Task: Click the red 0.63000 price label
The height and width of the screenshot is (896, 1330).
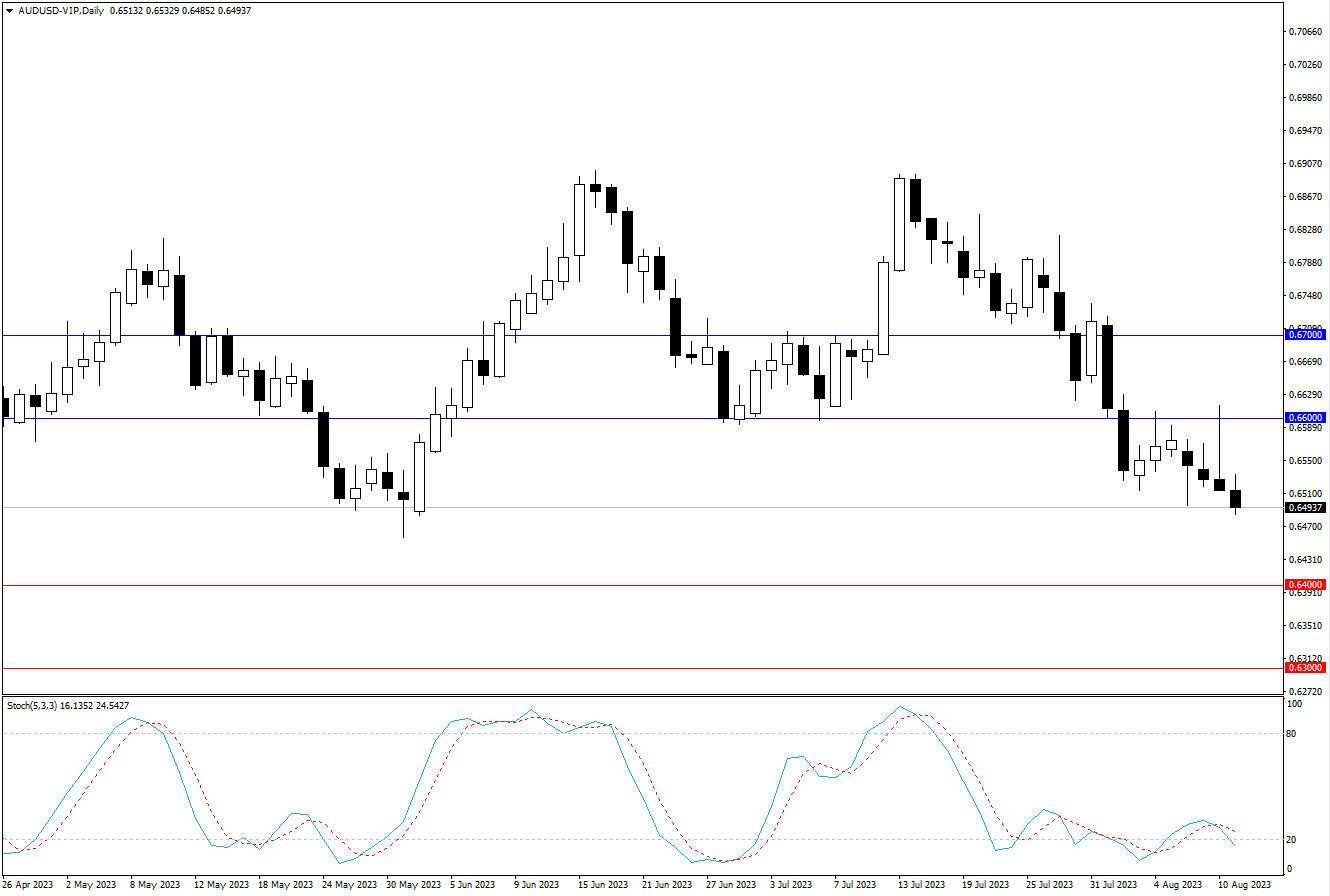Action: (1306, 667)
